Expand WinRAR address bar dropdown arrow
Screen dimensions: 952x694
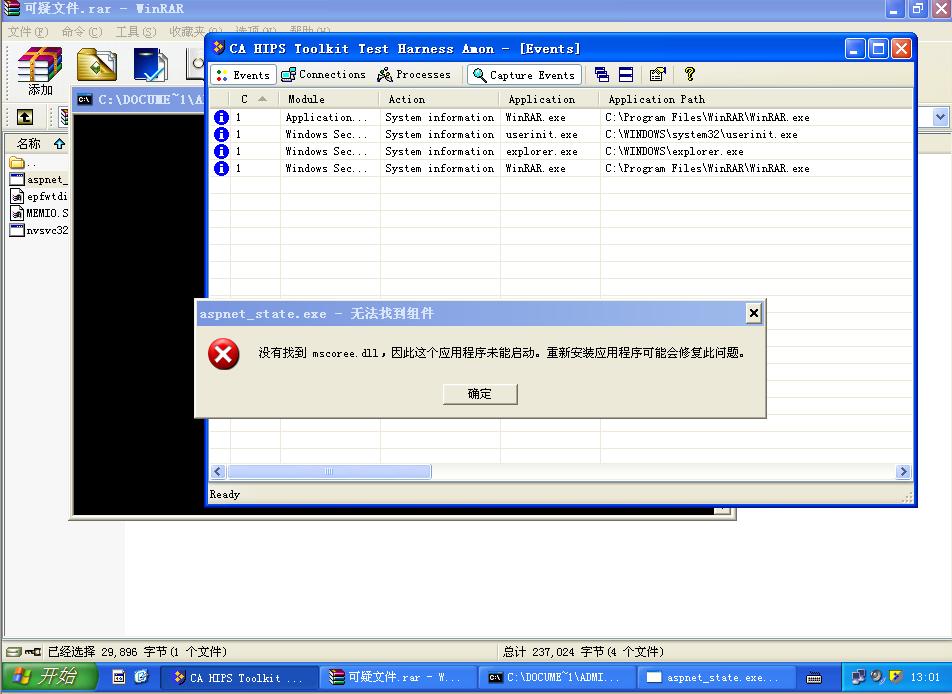[x=940, y=117]
